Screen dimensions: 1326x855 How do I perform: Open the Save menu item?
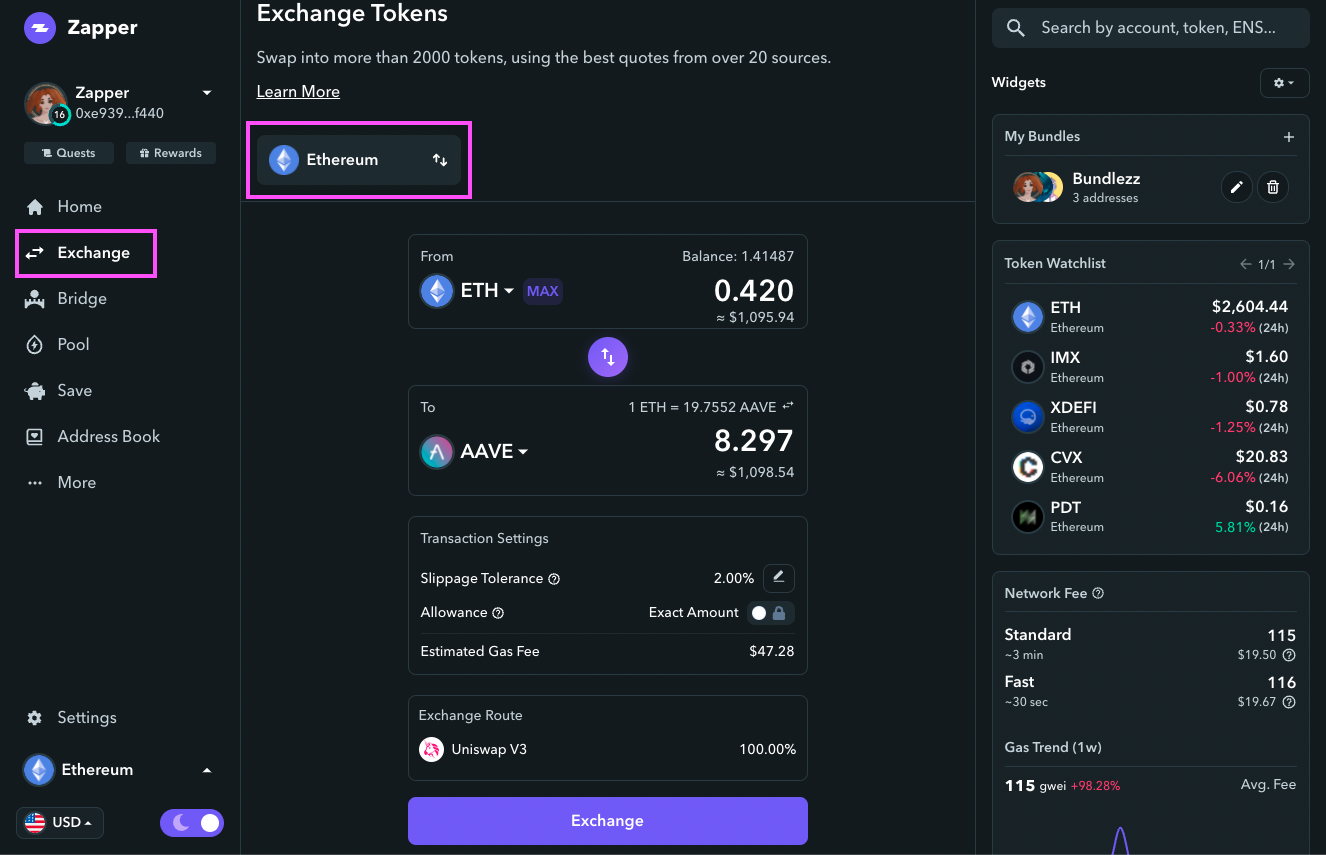75,390
